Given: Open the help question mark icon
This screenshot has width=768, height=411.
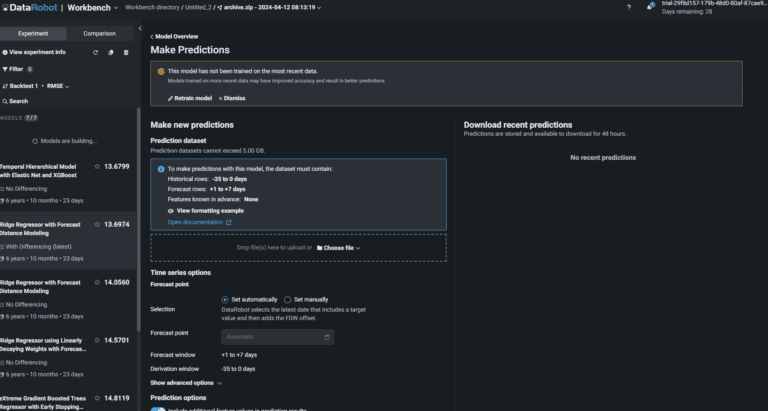Looking at the screenshot, I should click(628, 7).
